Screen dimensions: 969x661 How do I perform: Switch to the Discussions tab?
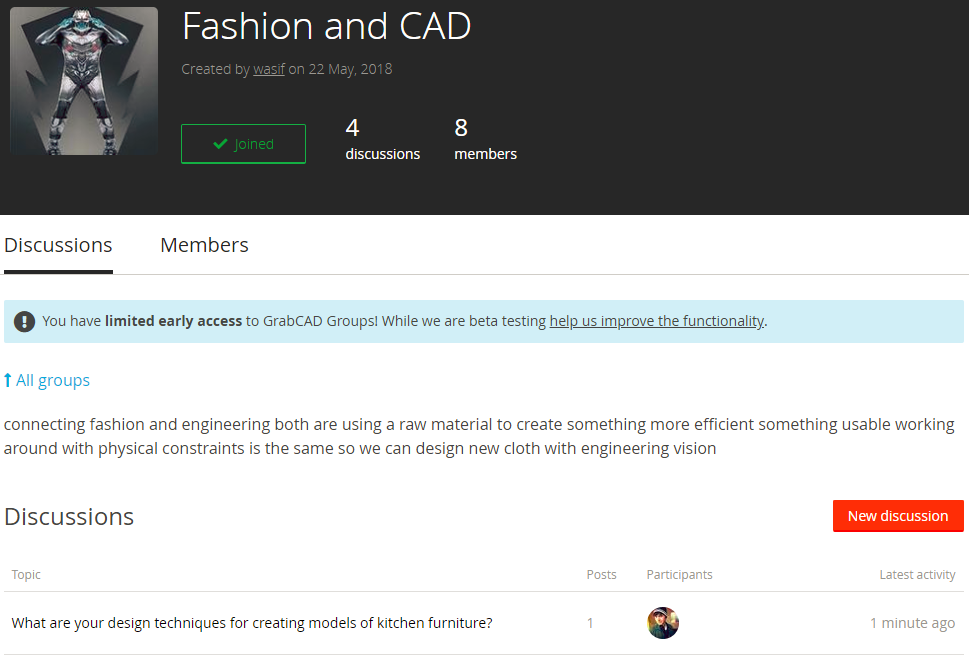[58, 245]
